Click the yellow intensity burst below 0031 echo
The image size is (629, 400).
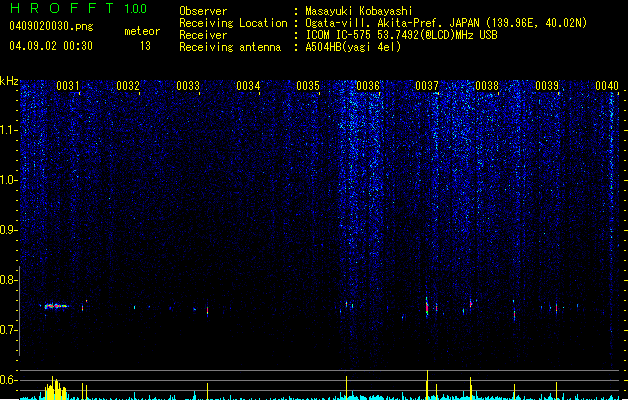pyautogui.click(x=56, y=388)
